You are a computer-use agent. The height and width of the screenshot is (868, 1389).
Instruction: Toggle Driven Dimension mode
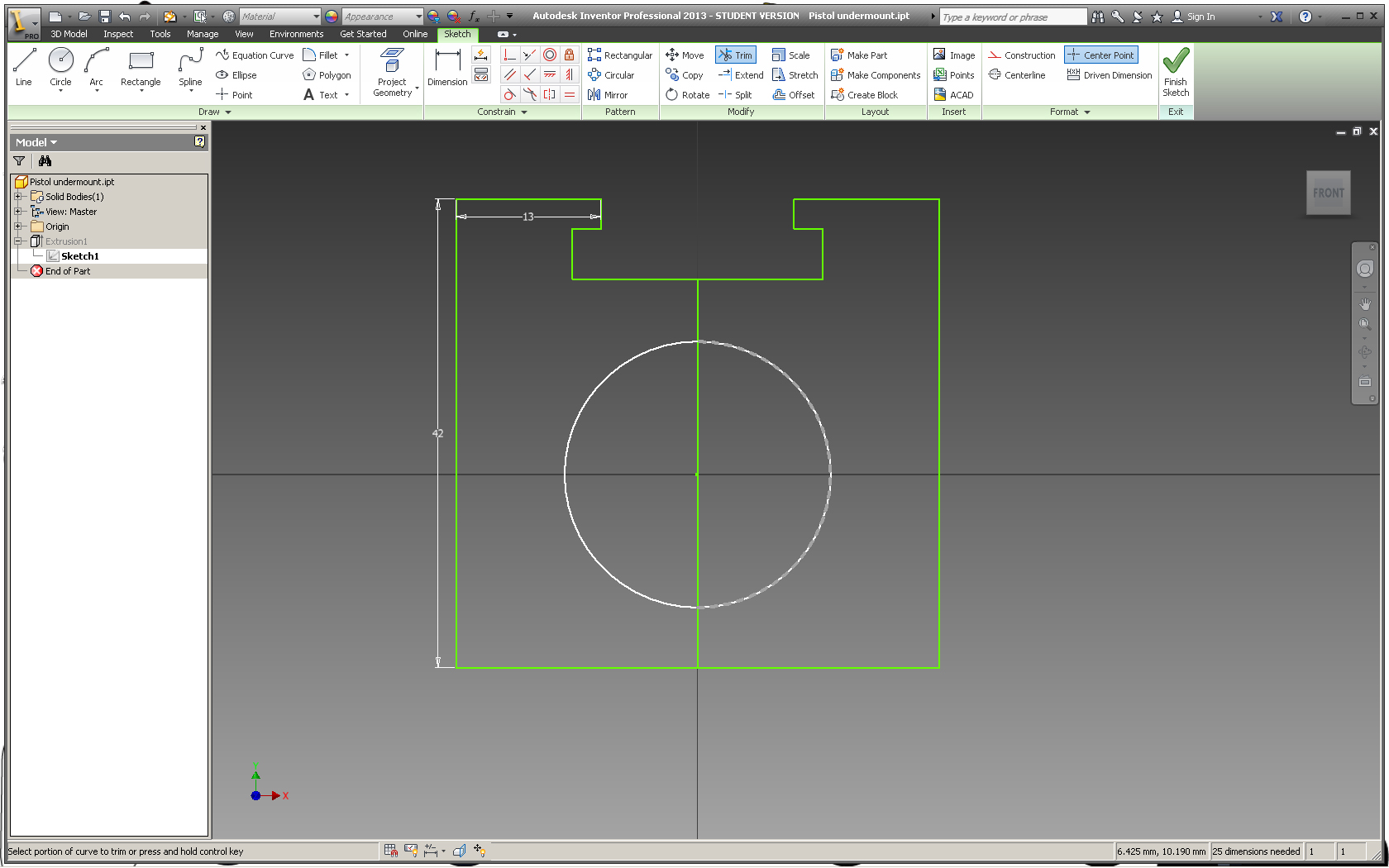coord(1110,75)
